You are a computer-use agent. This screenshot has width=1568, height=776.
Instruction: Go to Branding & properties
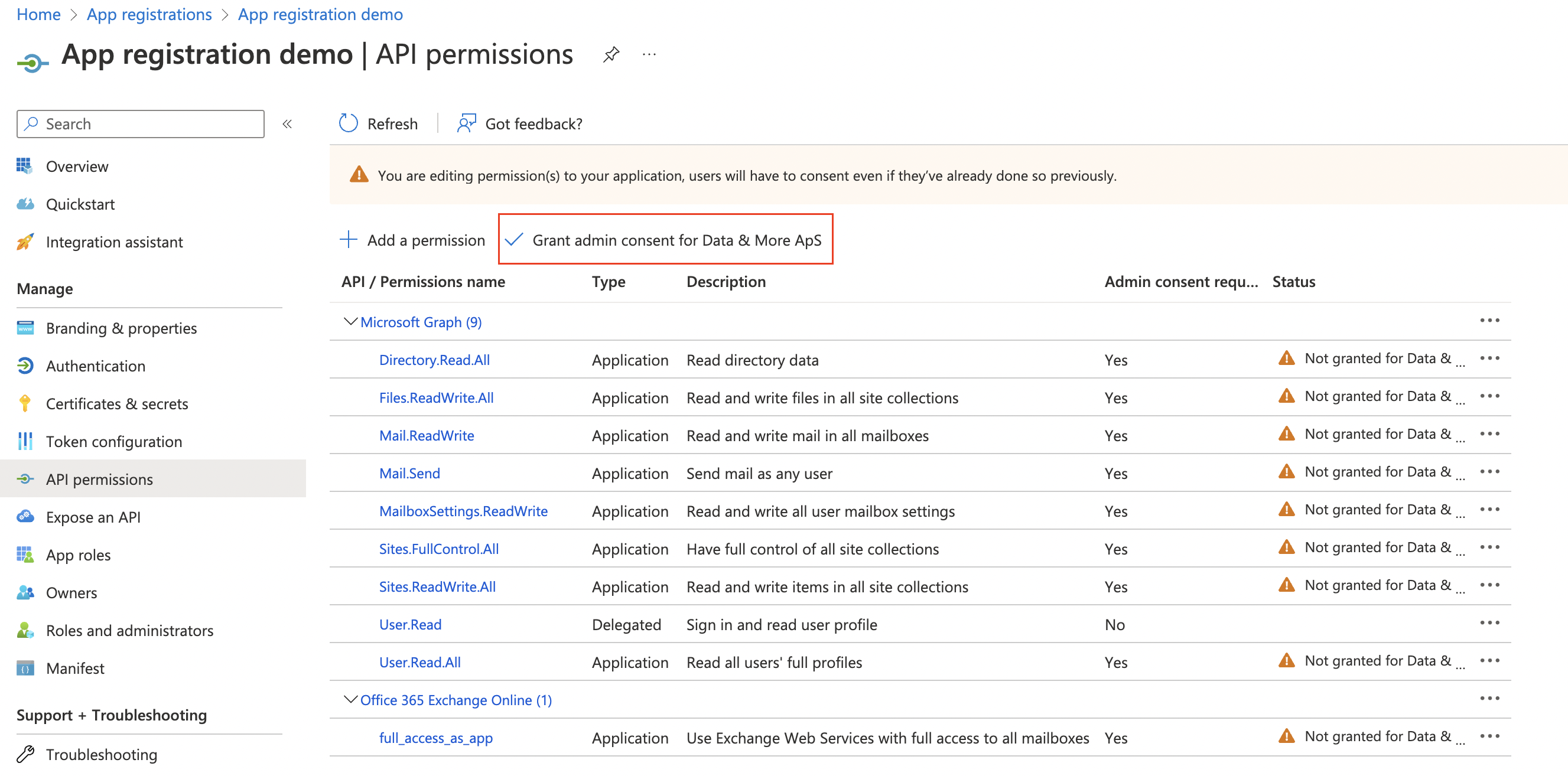coord(121,328)
